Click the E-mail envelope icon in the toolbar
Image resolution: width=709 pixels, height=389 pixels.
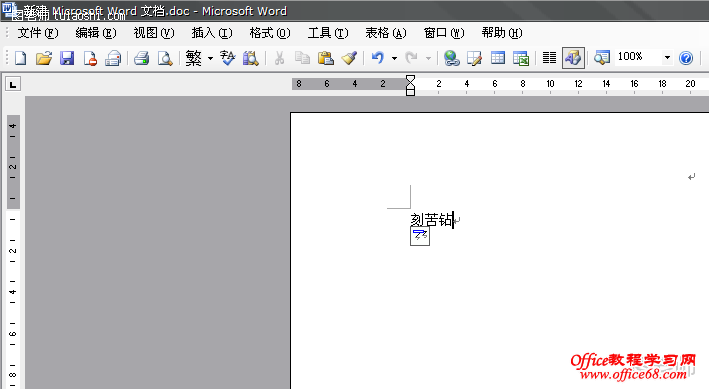coord(113,58)
